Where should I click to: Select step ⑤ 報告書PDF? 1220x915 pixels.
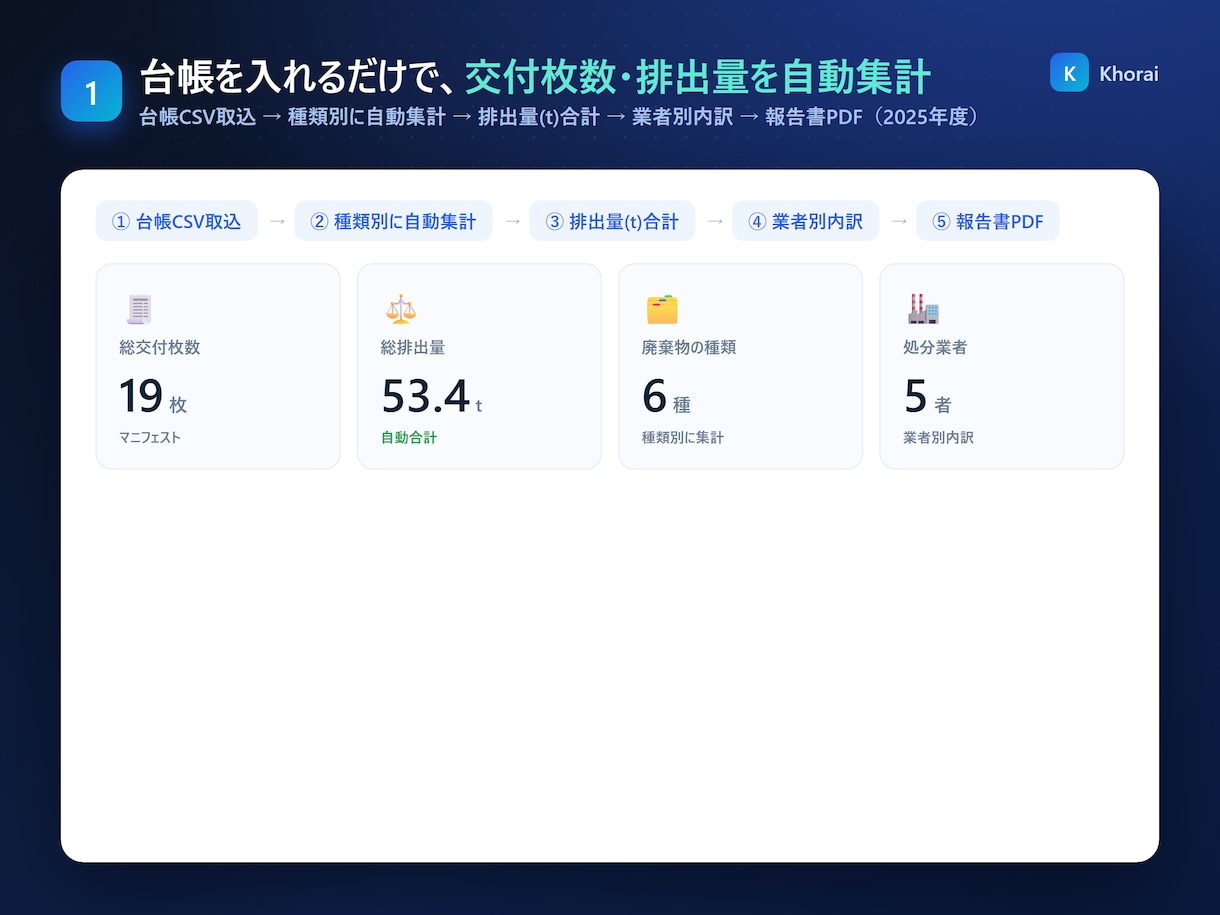point(988,221)
